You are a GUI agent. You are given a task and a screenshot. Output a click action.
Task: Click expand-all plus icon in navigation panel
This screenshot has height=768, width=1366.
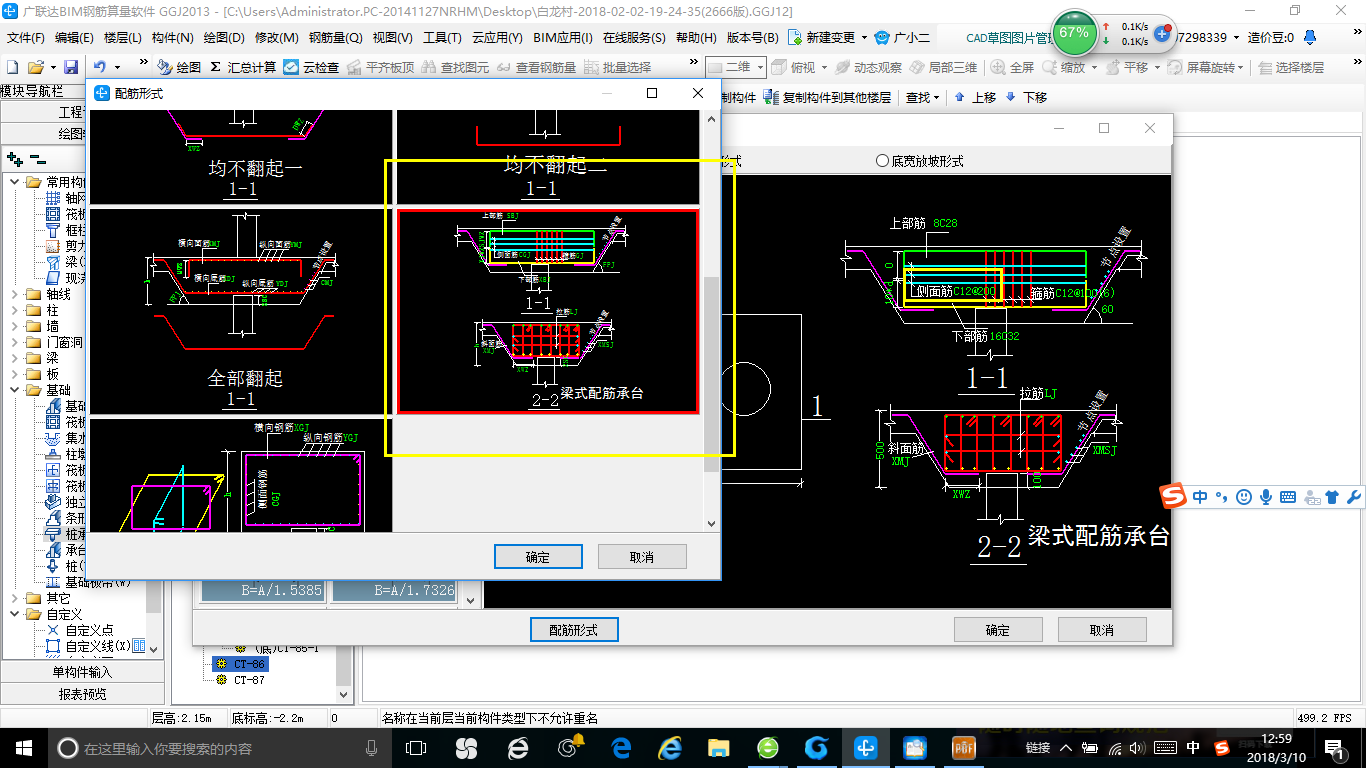(x=14, y=158)
